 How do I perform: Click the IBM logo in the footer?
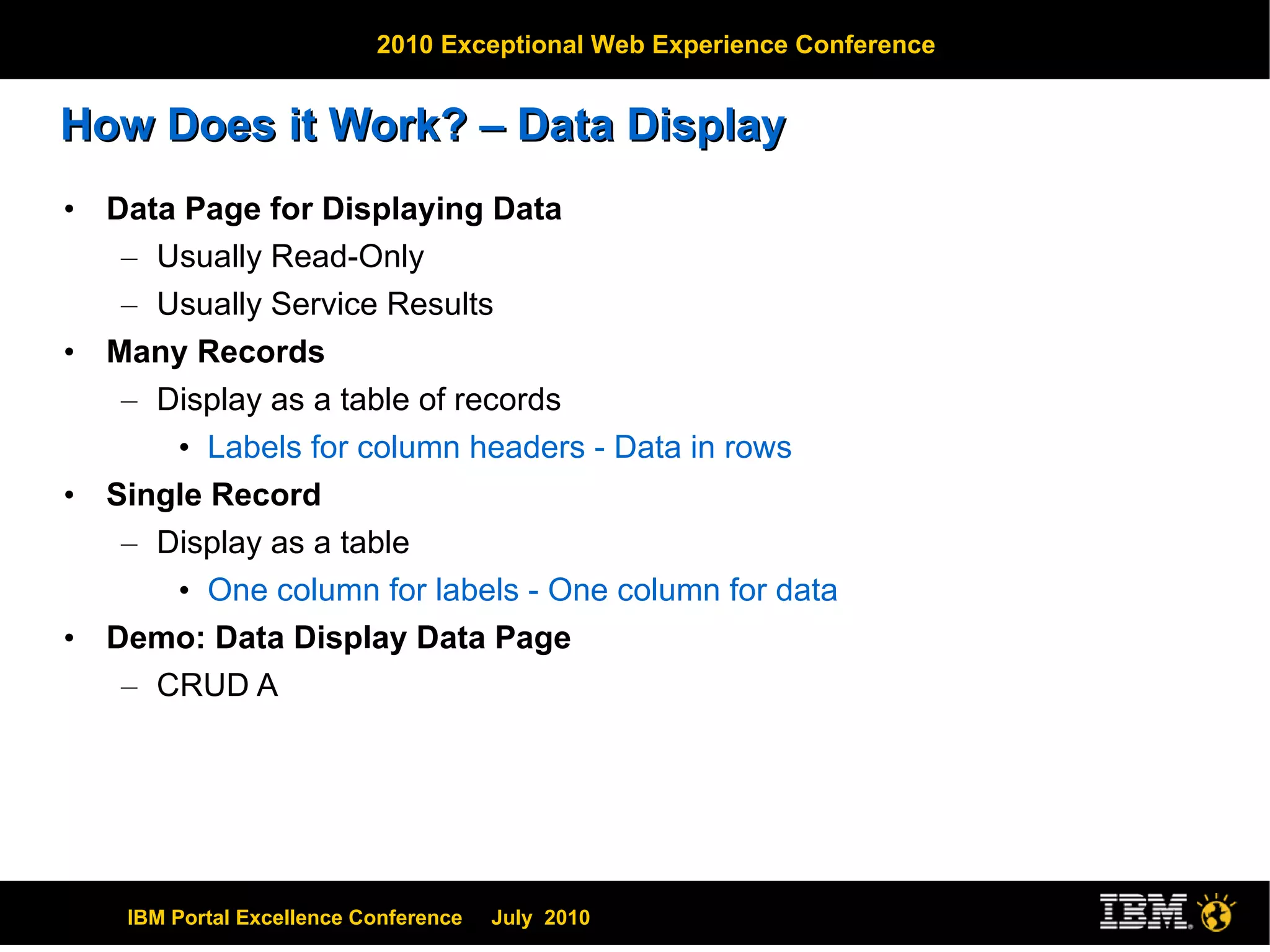pyautogui.click(x=1145, y=911)
